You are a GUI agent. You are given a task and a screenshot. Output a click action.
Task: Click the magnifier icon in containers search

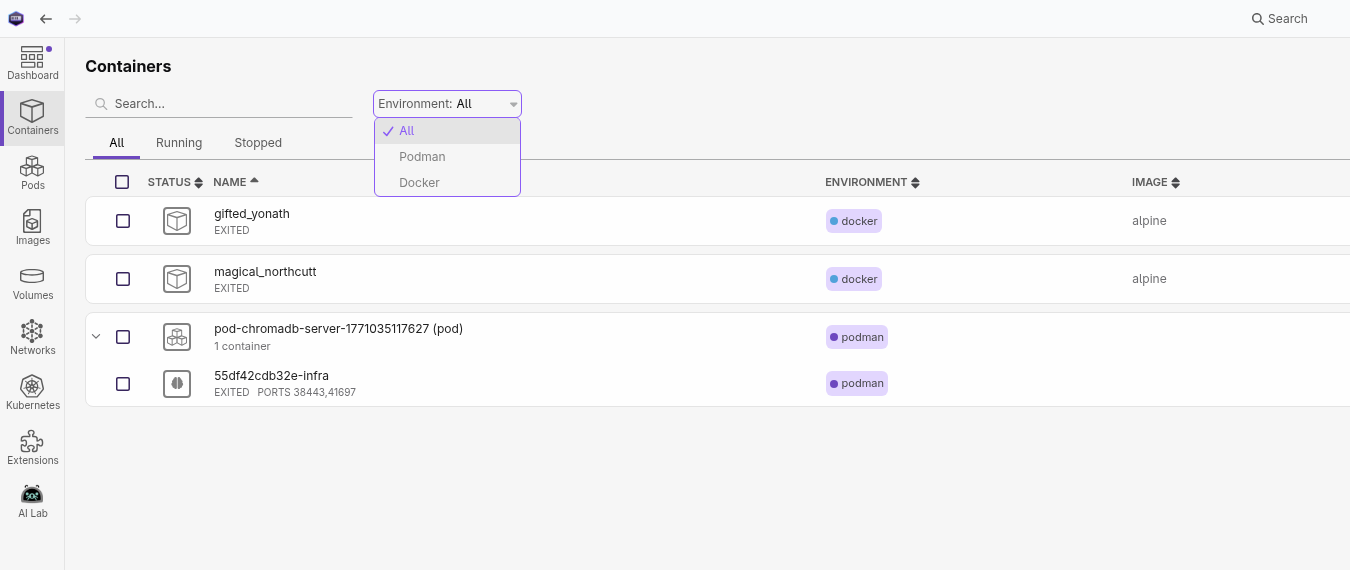pos(101,104)
